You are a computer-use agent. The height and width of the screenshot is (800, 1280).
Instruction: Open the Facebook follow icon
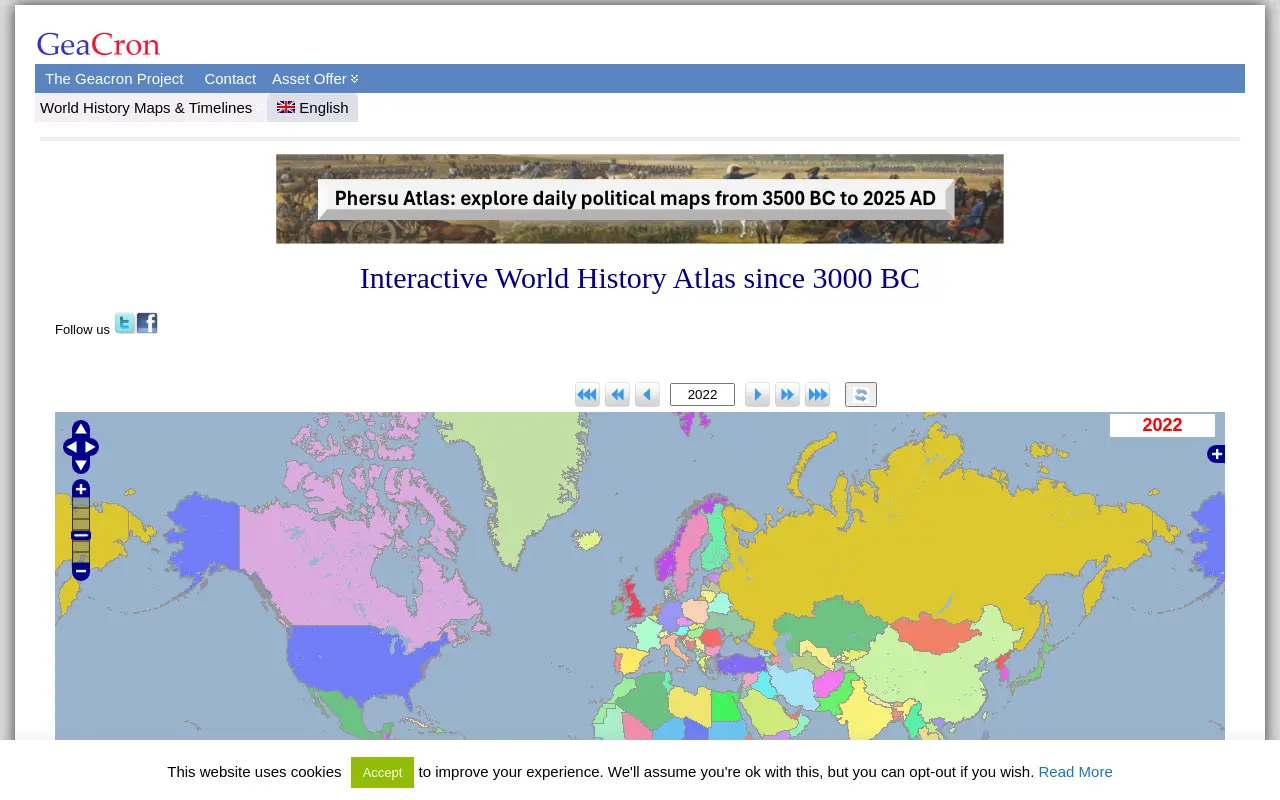click(x=147, y=323)
